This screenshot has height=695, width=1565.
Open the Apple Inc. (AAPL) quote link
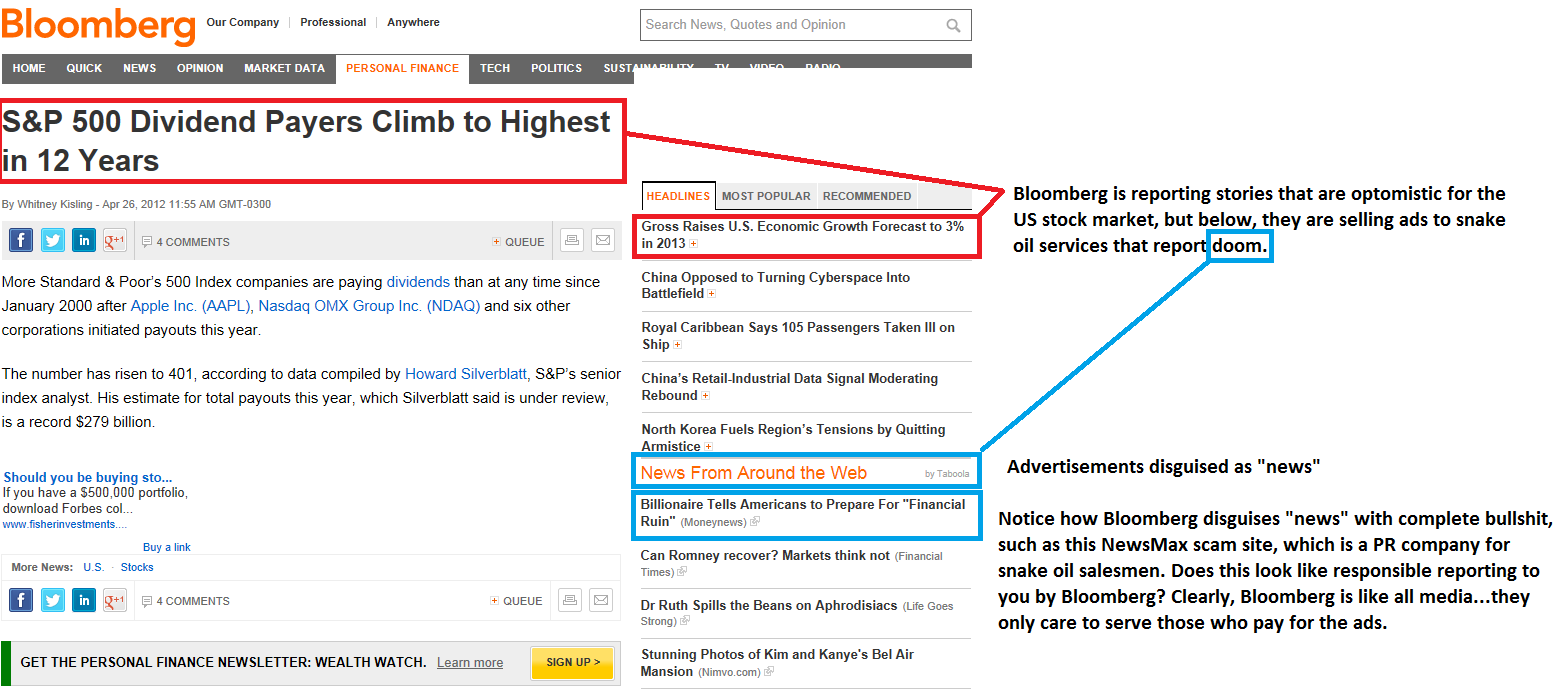(x=192, y=306)
